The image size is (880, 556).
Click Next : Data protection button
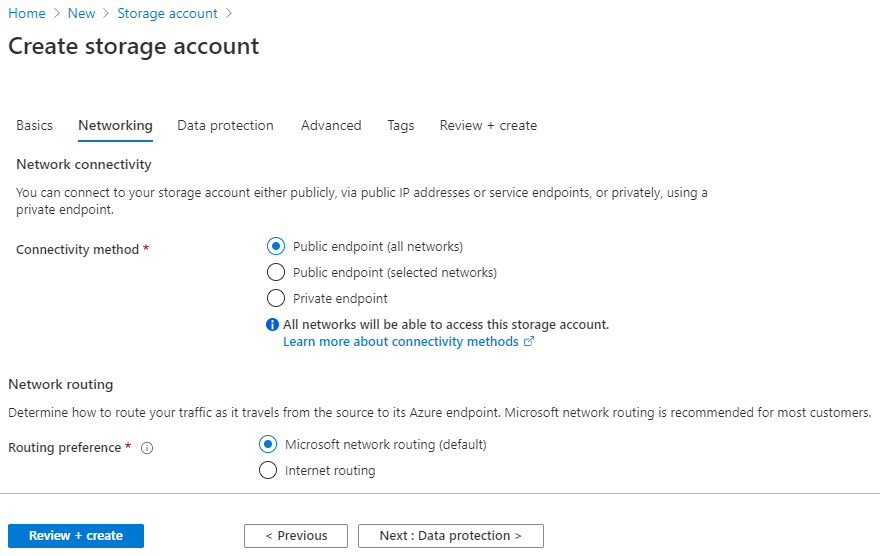tap(450, 536)
